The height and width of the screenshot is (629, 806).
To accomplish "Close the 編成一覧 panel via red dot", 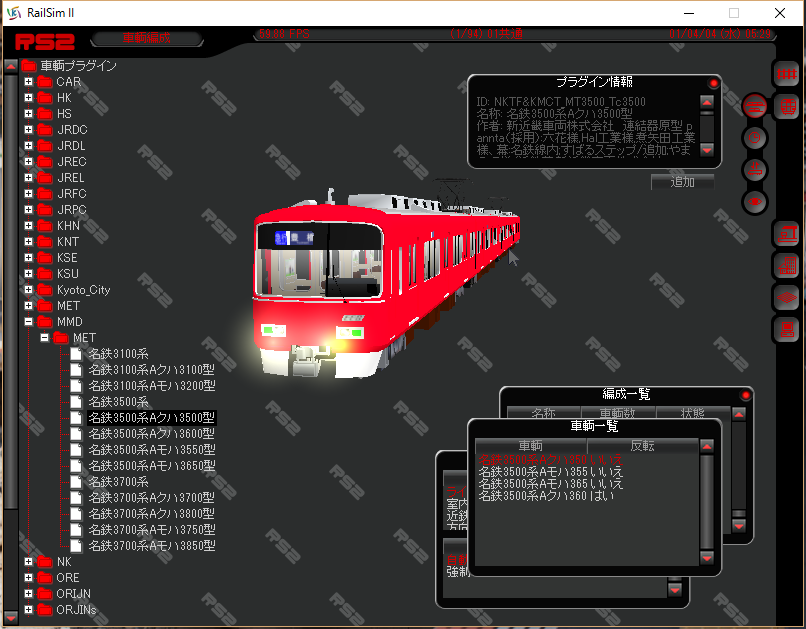I will 745,395.
